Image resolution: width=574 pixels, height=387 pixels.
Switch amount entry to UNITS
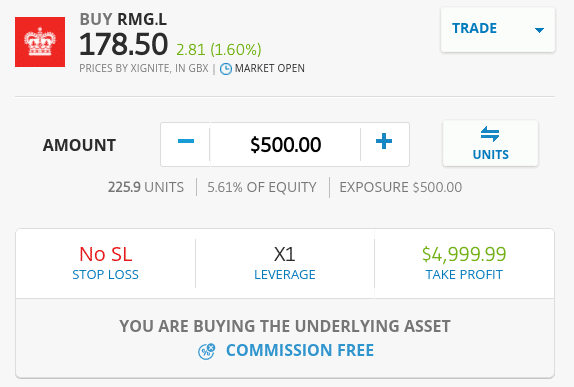point(490,144)
